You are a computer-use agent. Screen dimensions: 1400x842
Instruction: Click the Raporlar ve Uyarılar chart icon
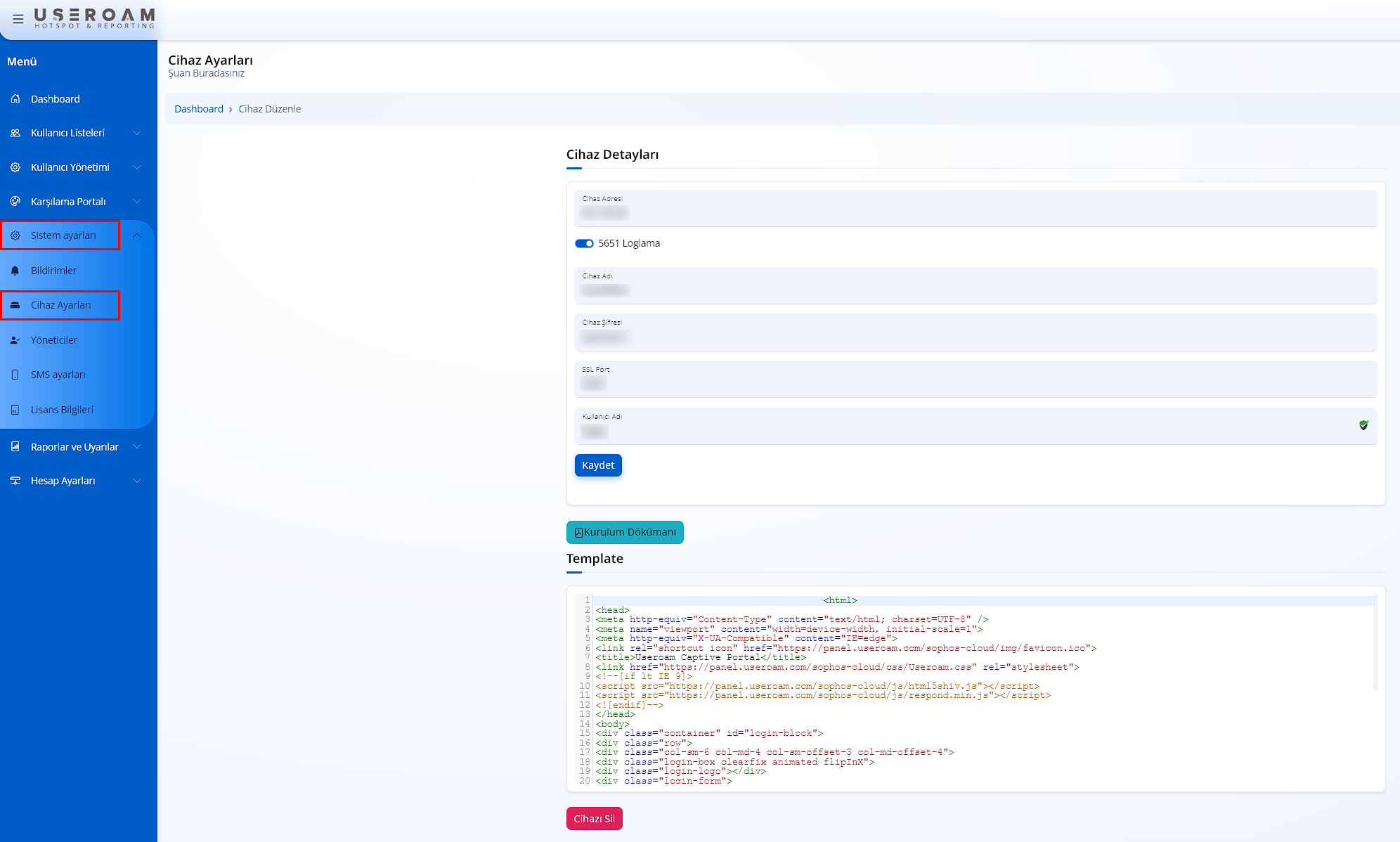click(x=15, y=447)
